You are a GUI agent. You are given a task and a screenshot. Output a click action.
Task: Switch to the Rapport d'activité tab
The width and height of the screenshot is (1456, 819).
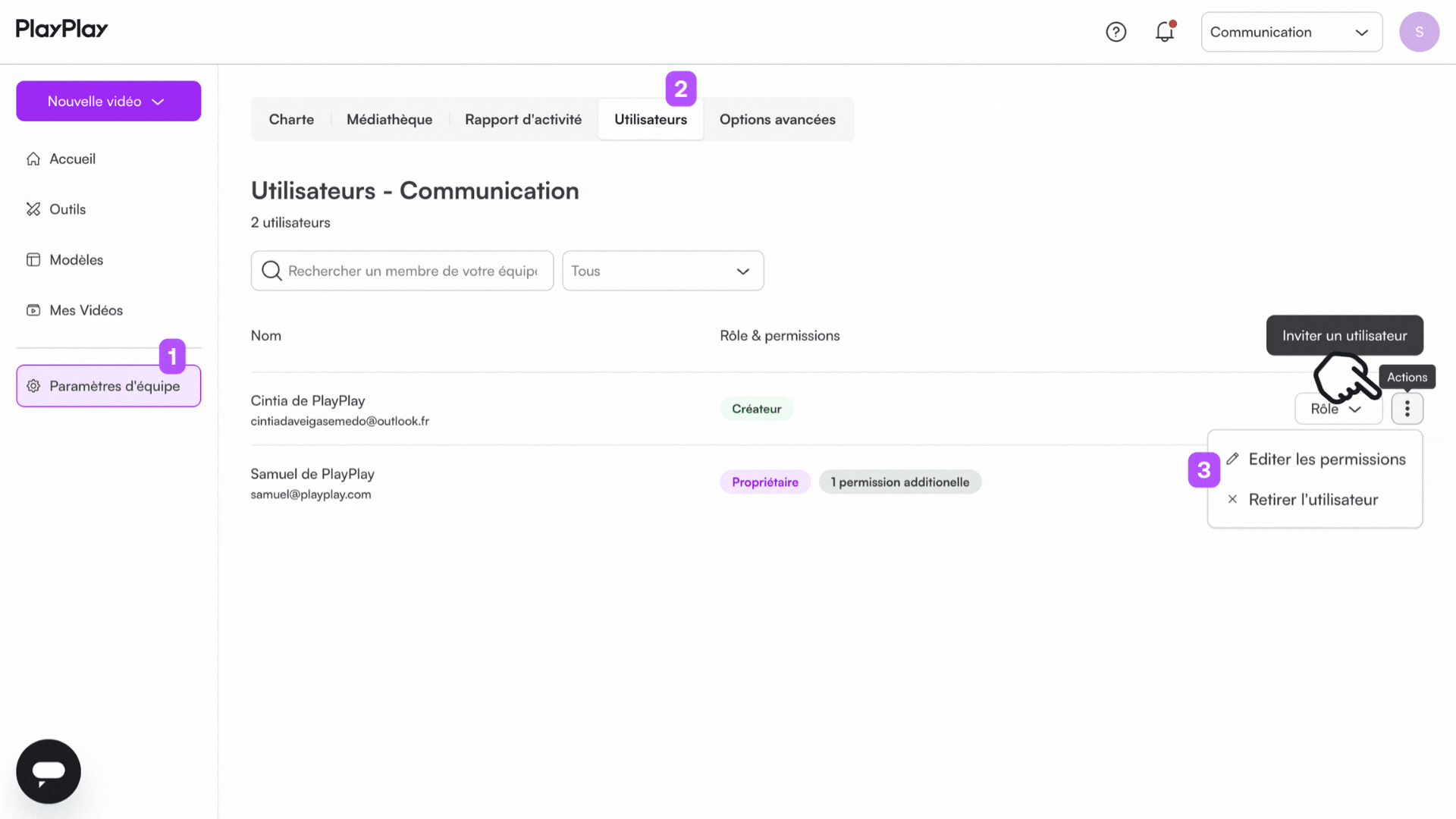523,119
